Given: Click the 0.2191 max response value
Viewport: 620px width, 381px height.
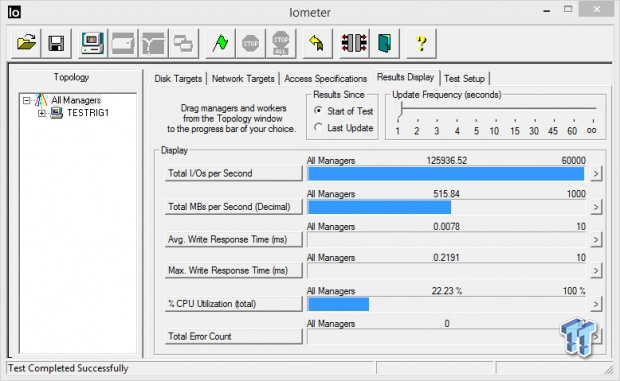Looking at the screenshot, I should [446, 258].
